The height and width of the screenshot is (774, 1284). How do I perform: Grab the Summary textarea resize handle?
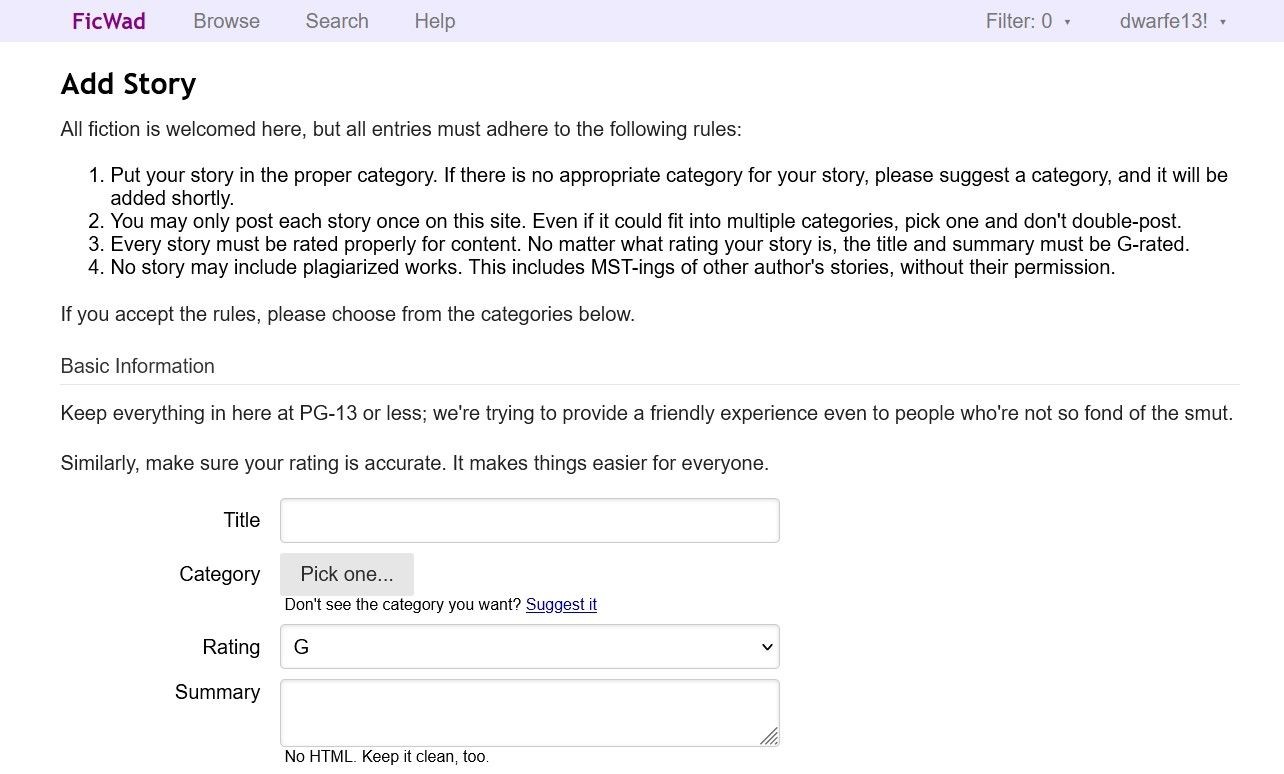[x=769, y=736]
